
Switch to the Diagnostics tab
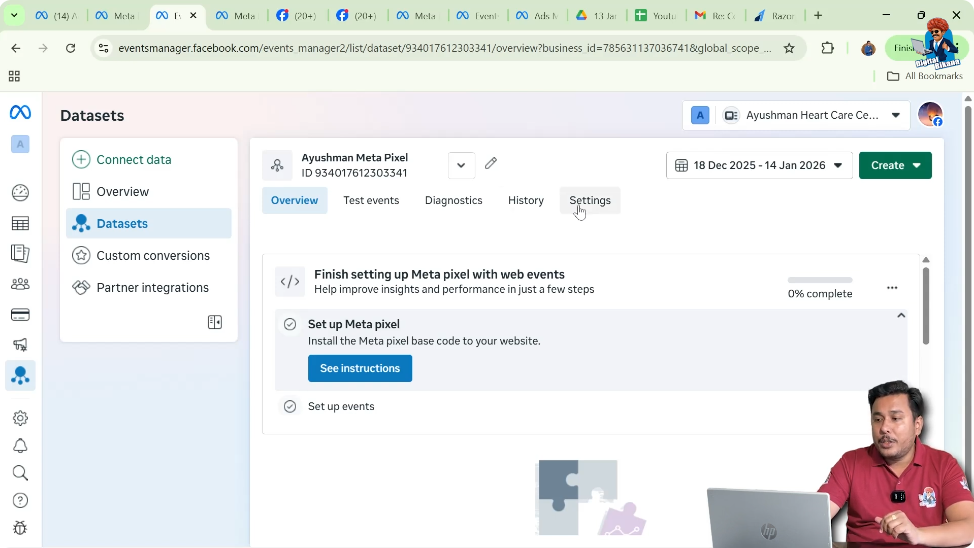[453, 201]
